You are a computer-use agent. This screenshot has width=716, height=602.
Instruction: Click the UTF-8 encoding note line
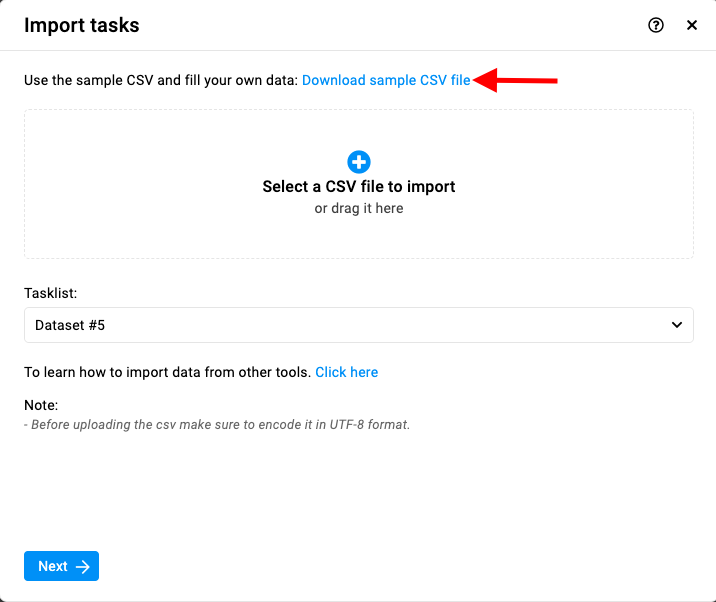[217, 425]
